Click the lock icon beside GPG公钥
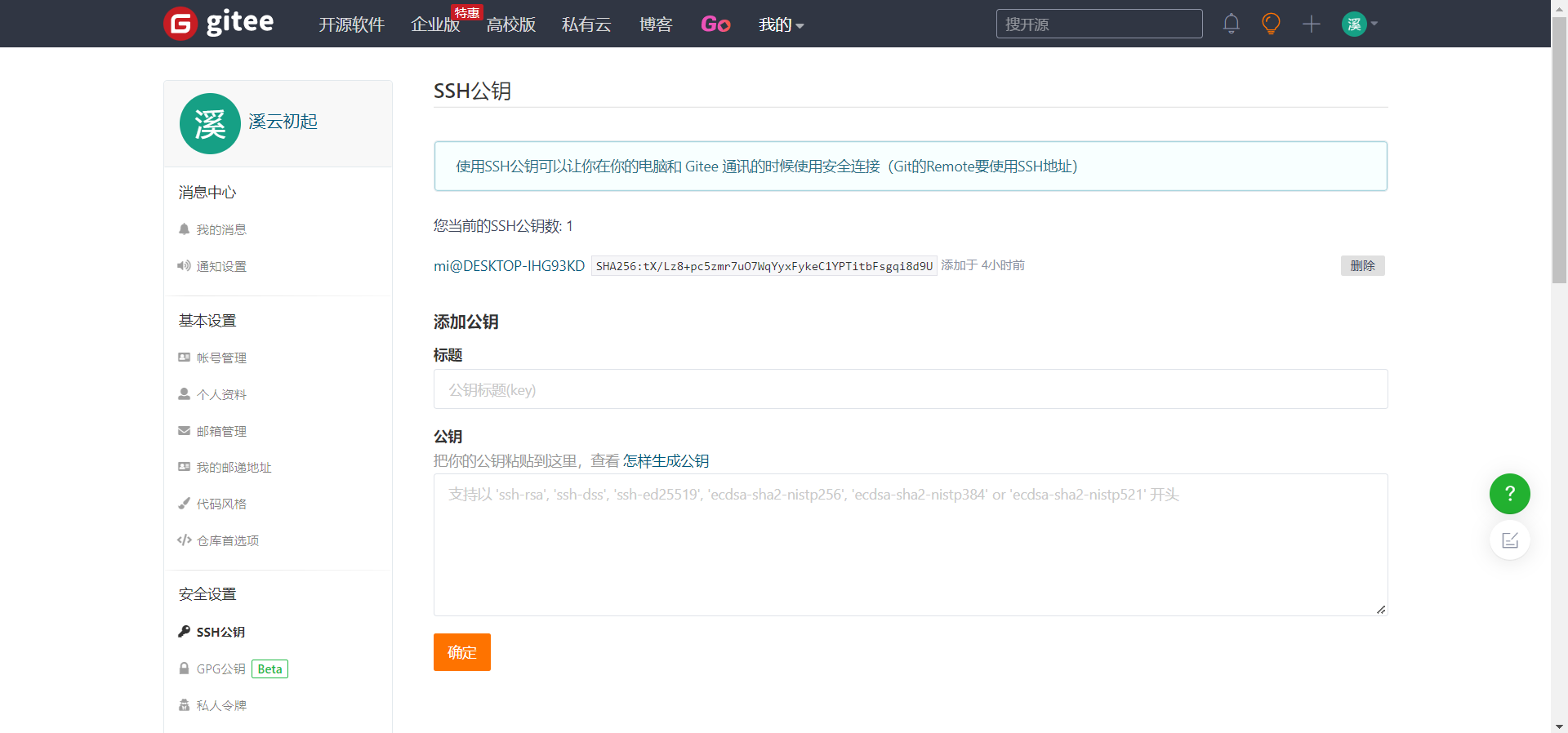Screen dimensions: 1568x733 [x=184, y=669]
